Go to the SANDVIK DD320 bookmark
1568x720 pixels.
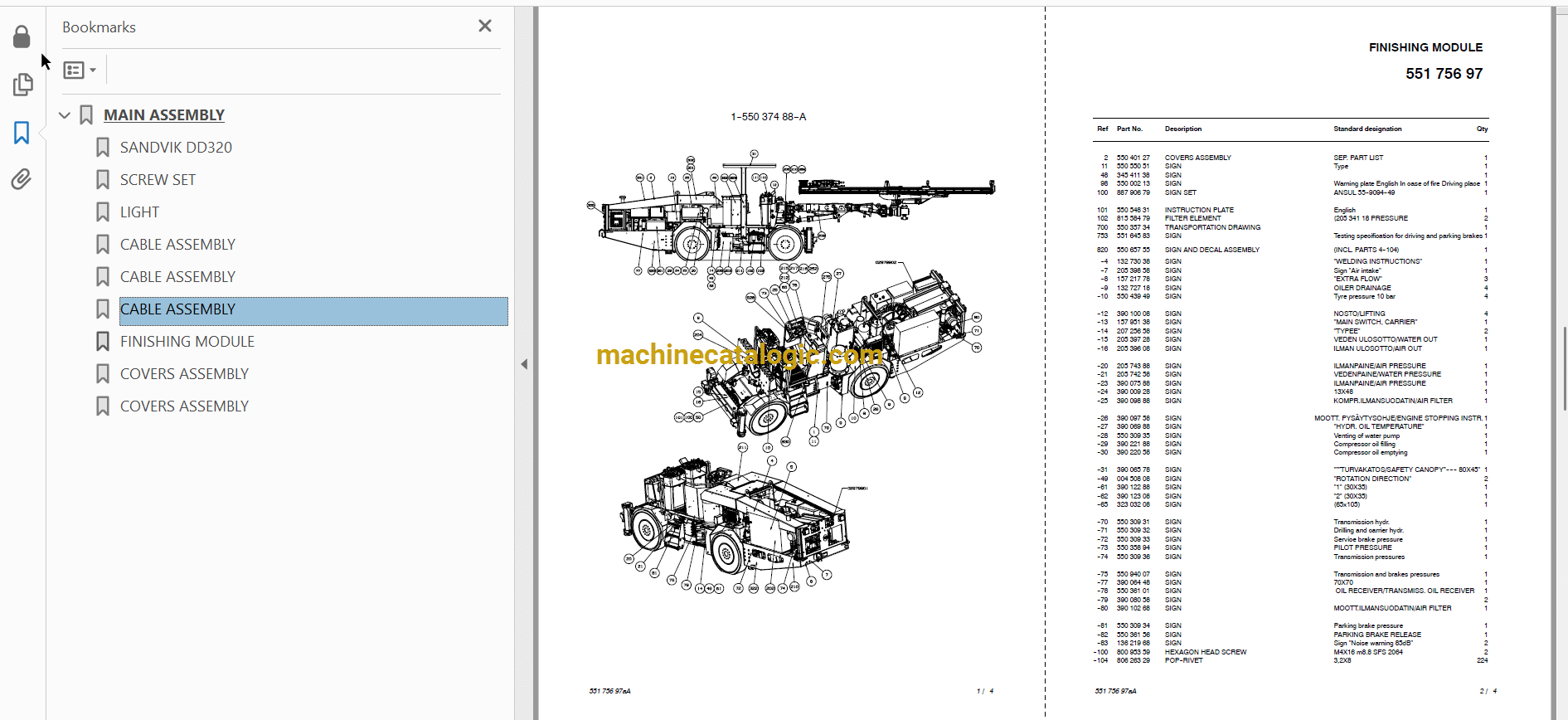176,148
